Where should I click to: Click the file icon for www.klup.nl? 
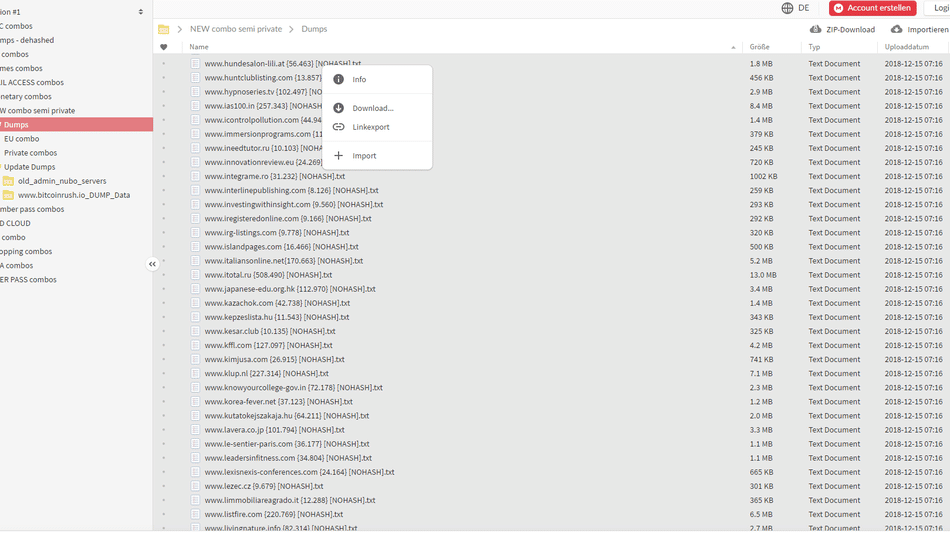[195, 373]
